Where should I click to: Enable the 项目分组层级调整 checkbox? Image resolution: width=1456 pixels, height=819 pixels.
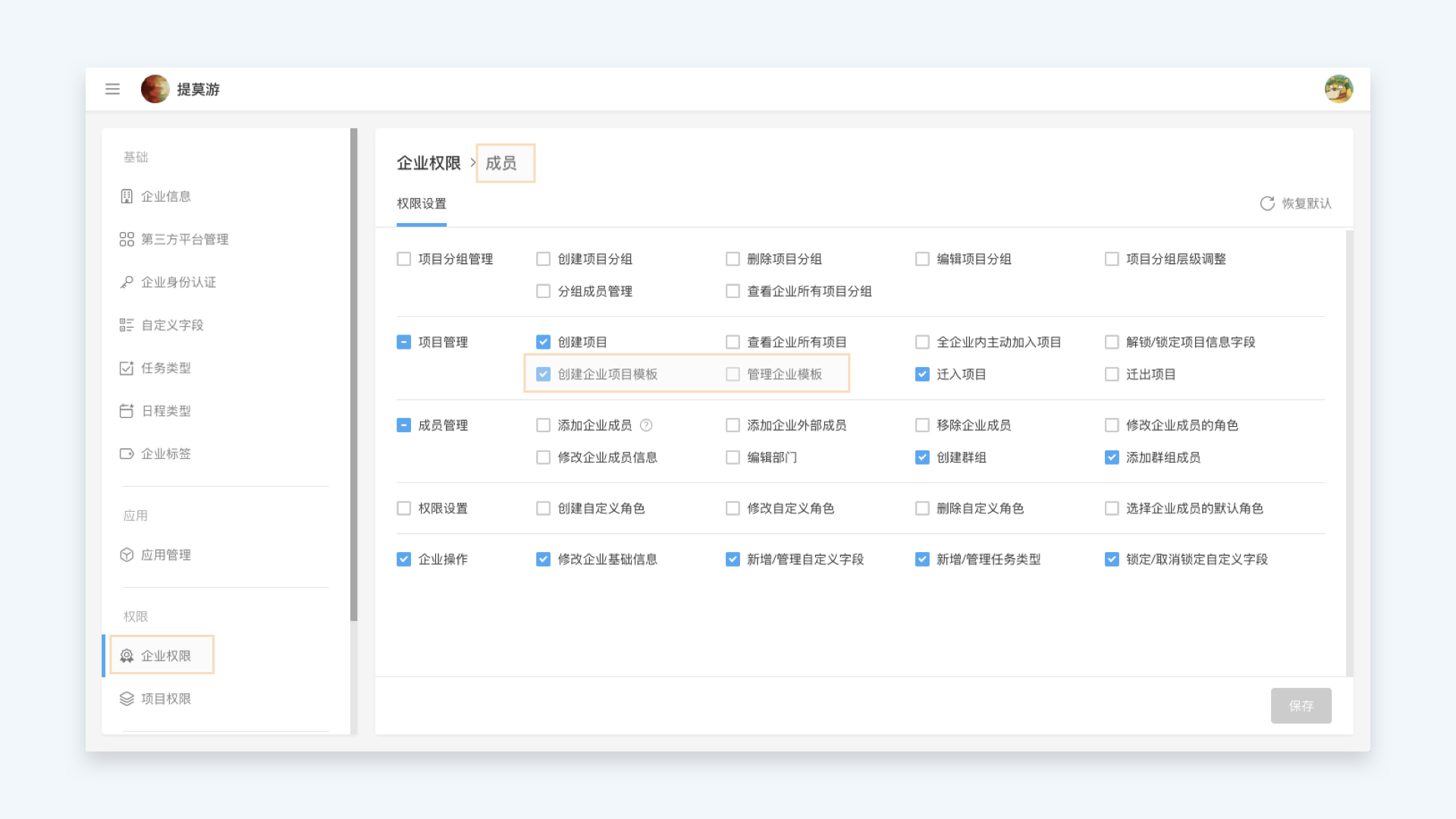[1112, 259]
